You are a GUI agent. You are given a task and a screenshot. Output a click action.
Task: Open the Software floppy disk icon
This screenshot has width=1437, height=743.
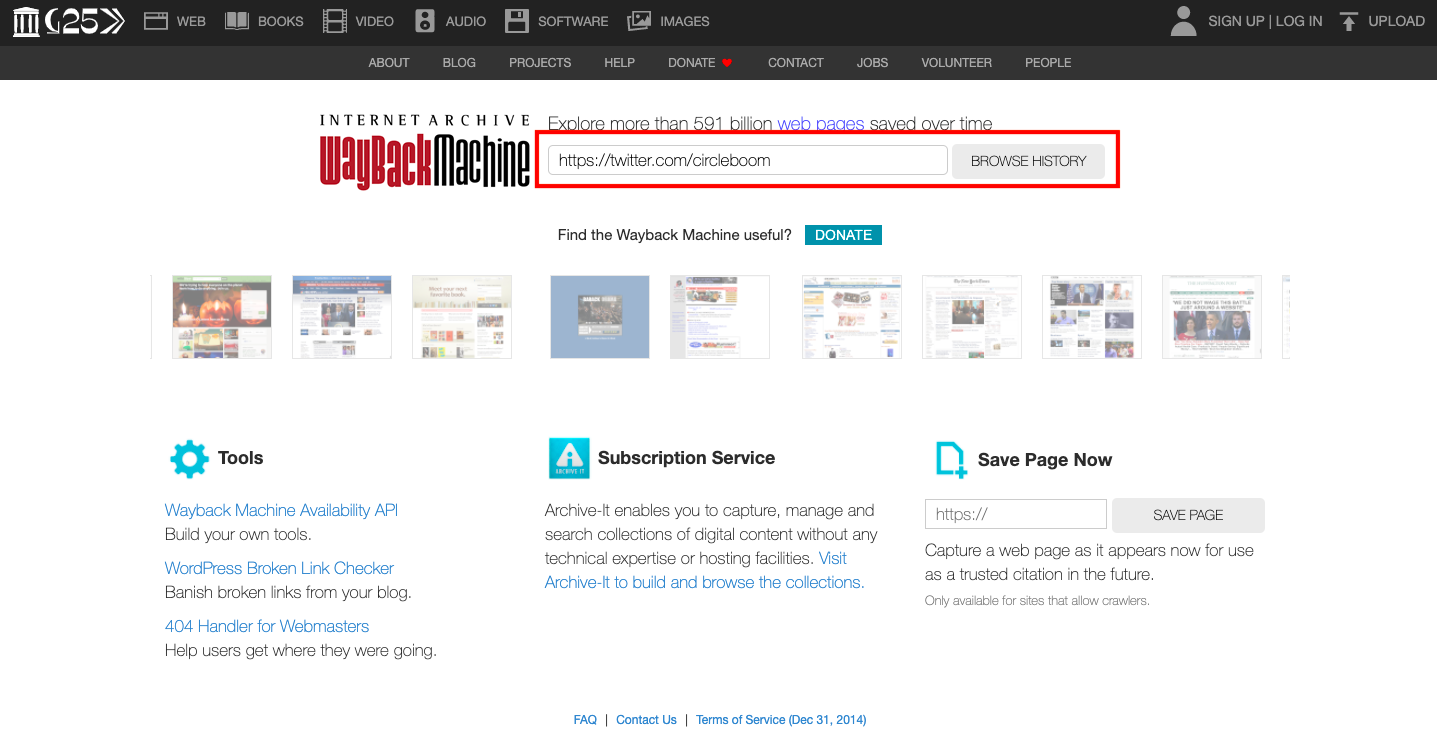(x=516, y=20)
